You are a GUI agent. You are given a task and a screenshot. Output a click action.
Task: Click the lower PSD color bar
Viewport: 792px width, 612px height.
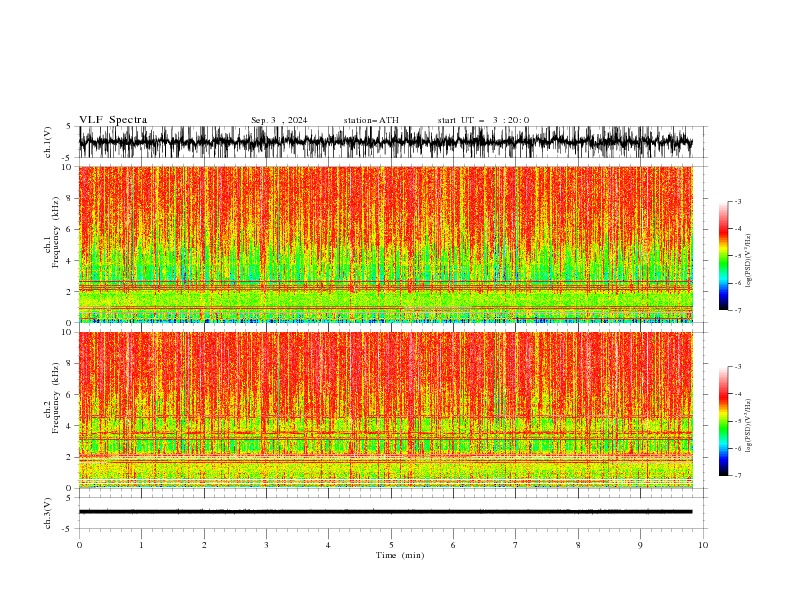click(723, 421)
